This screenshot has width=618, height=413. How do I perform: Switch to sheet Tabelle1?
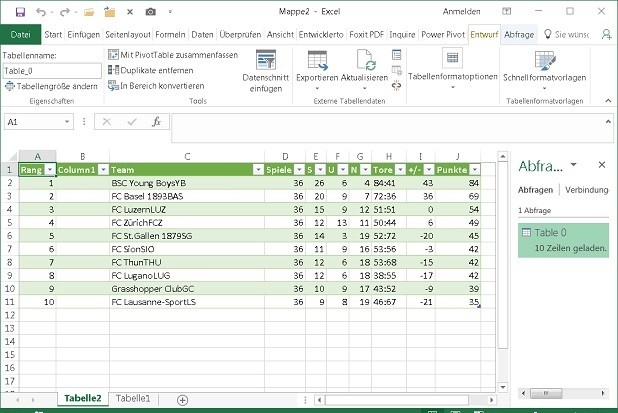tap(133, 398)
